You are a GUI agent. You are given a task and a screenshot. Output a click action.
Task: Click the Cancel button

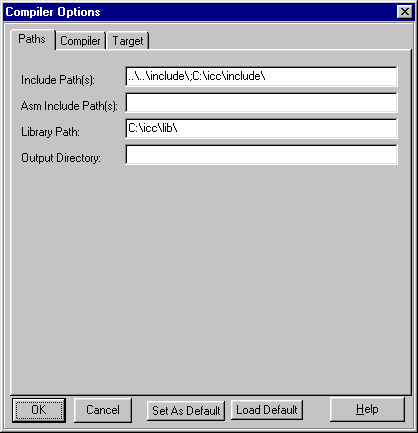pyautogui.click(x=103, y=410)
